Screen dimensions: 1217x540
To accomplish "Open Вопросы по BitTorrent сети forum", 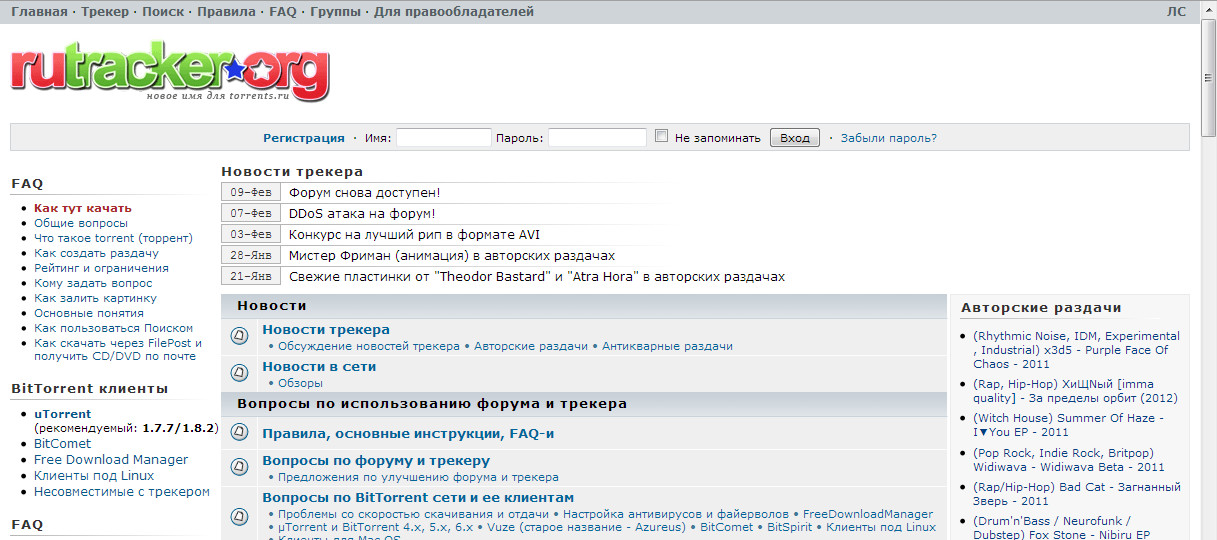I will click(418, 497).
